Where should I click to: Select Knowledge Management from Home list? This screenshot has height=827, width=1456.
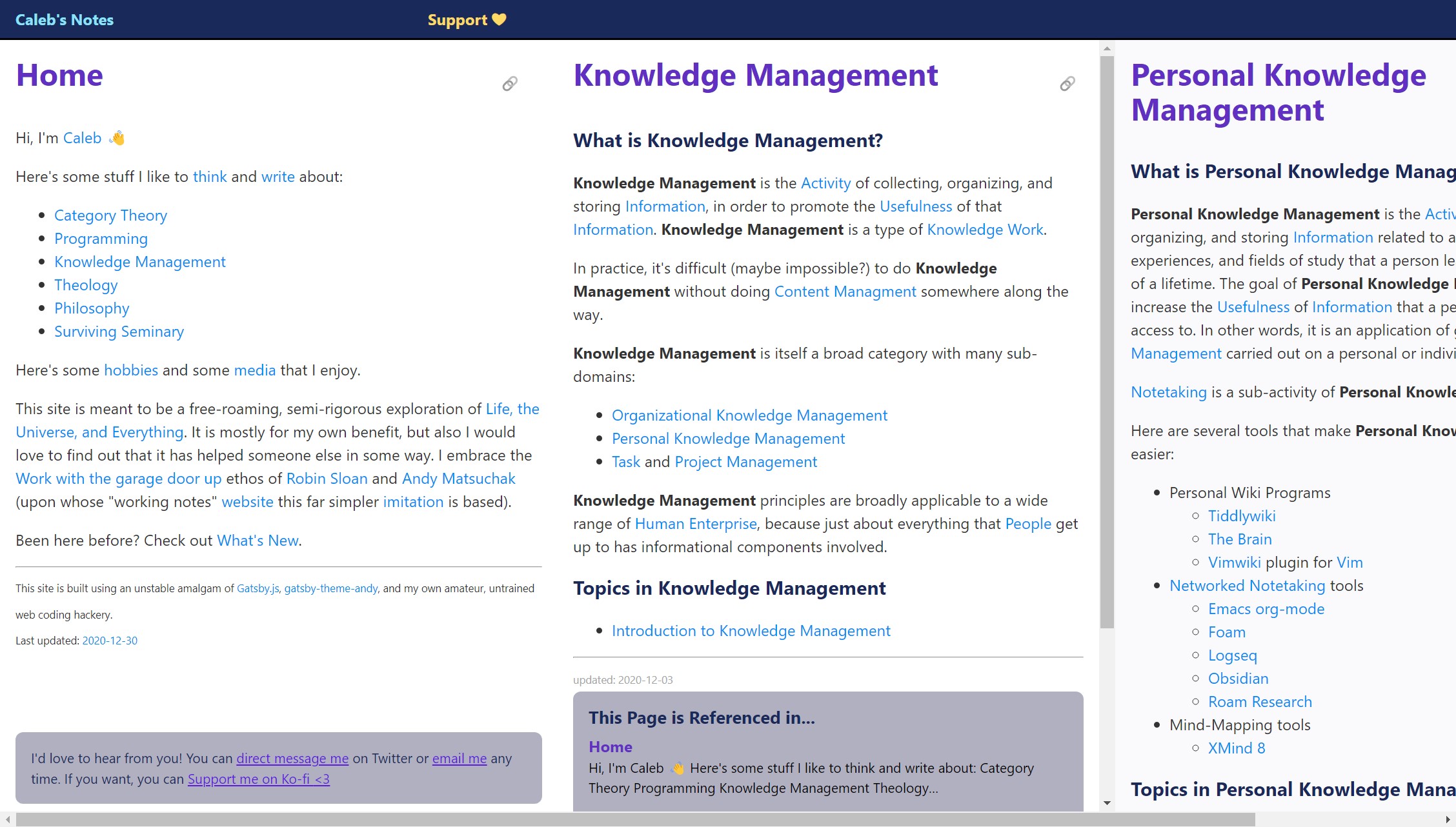140,261
